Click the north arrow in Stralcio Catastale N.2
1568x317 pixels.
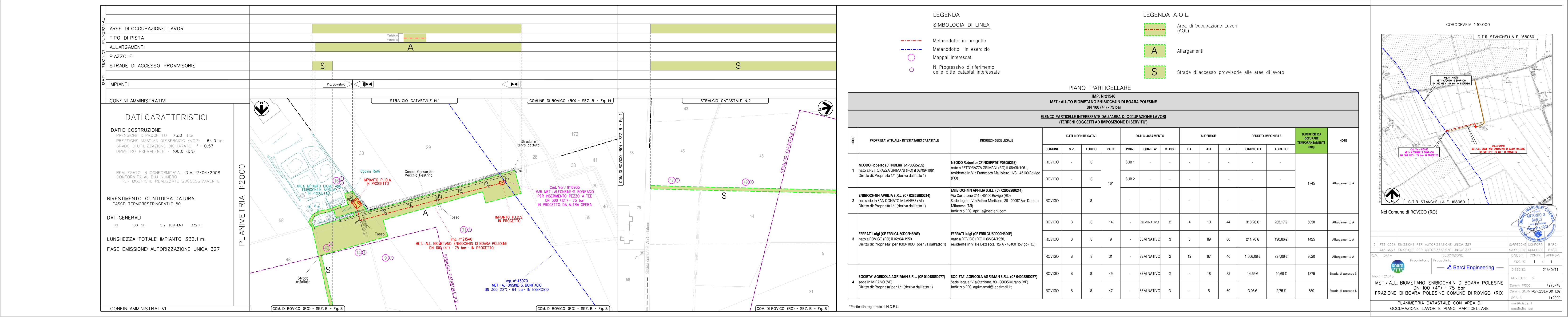pyautogui.click(x=825, y=108)
